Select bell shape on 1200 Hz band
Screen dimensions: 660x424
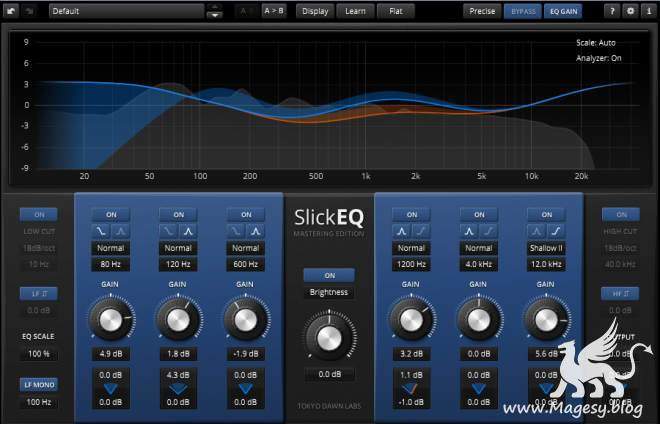(x=402, y=231)
